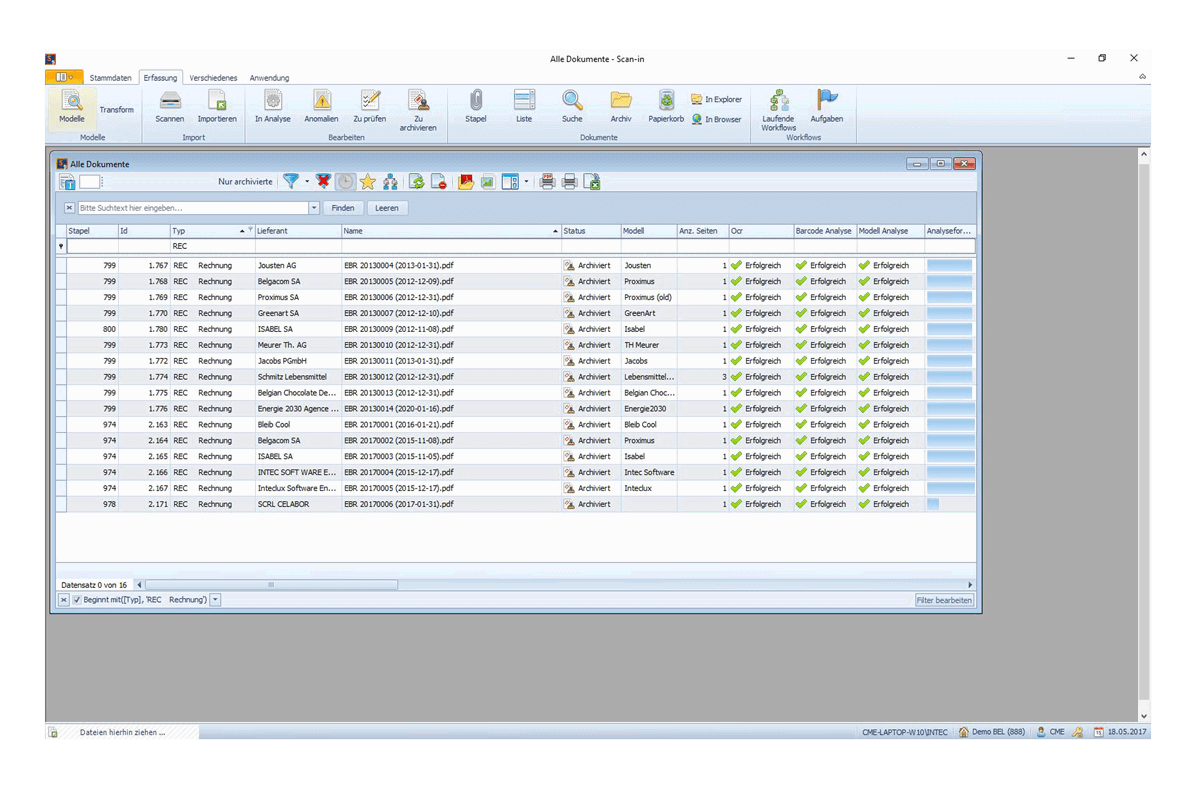Open the filter expression dropdown at bottom
Viewport: 1200px width, 787px height.
[x=215, y=600]
